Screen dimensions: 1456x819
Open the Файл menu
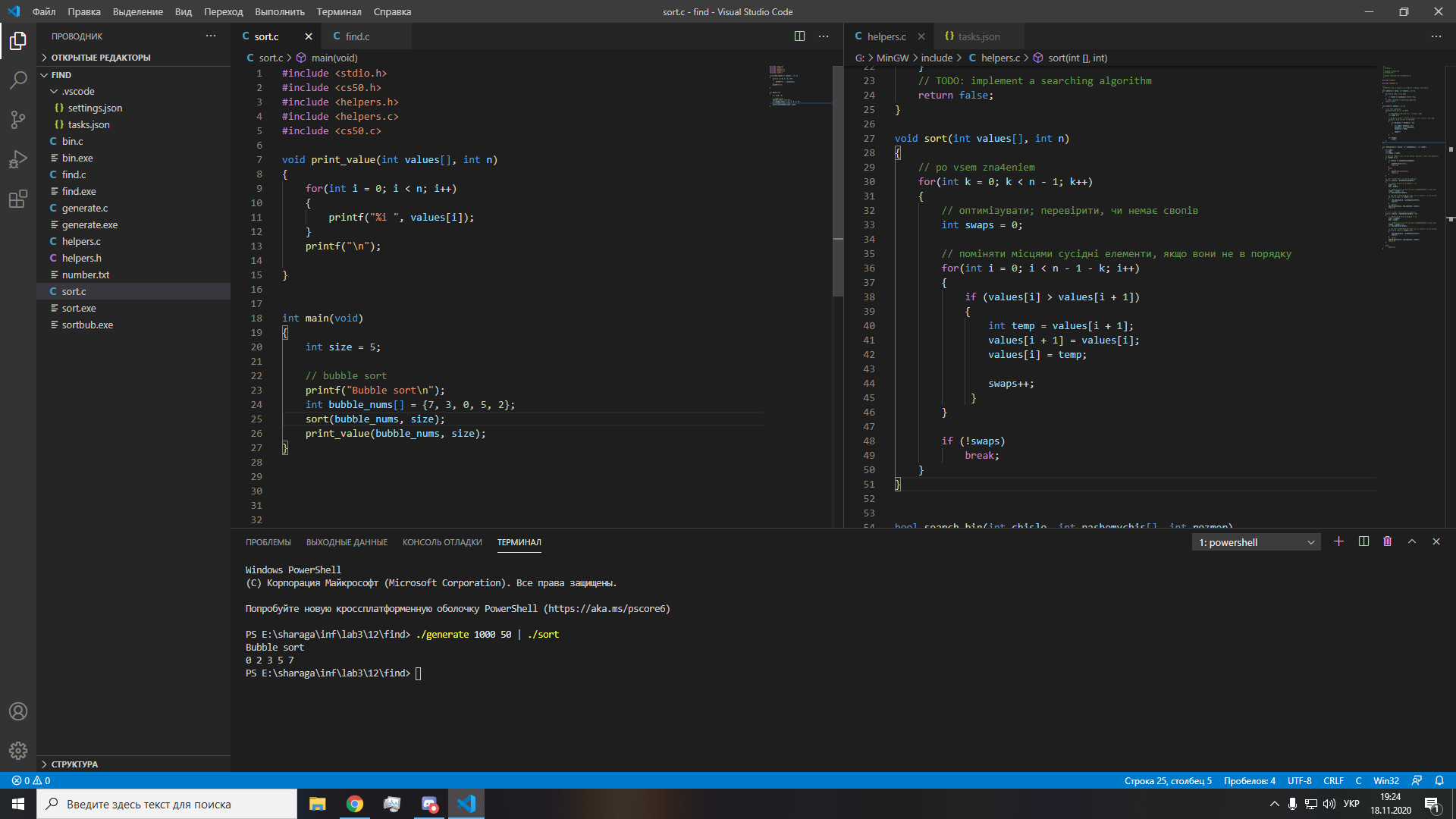coord(44,11)
